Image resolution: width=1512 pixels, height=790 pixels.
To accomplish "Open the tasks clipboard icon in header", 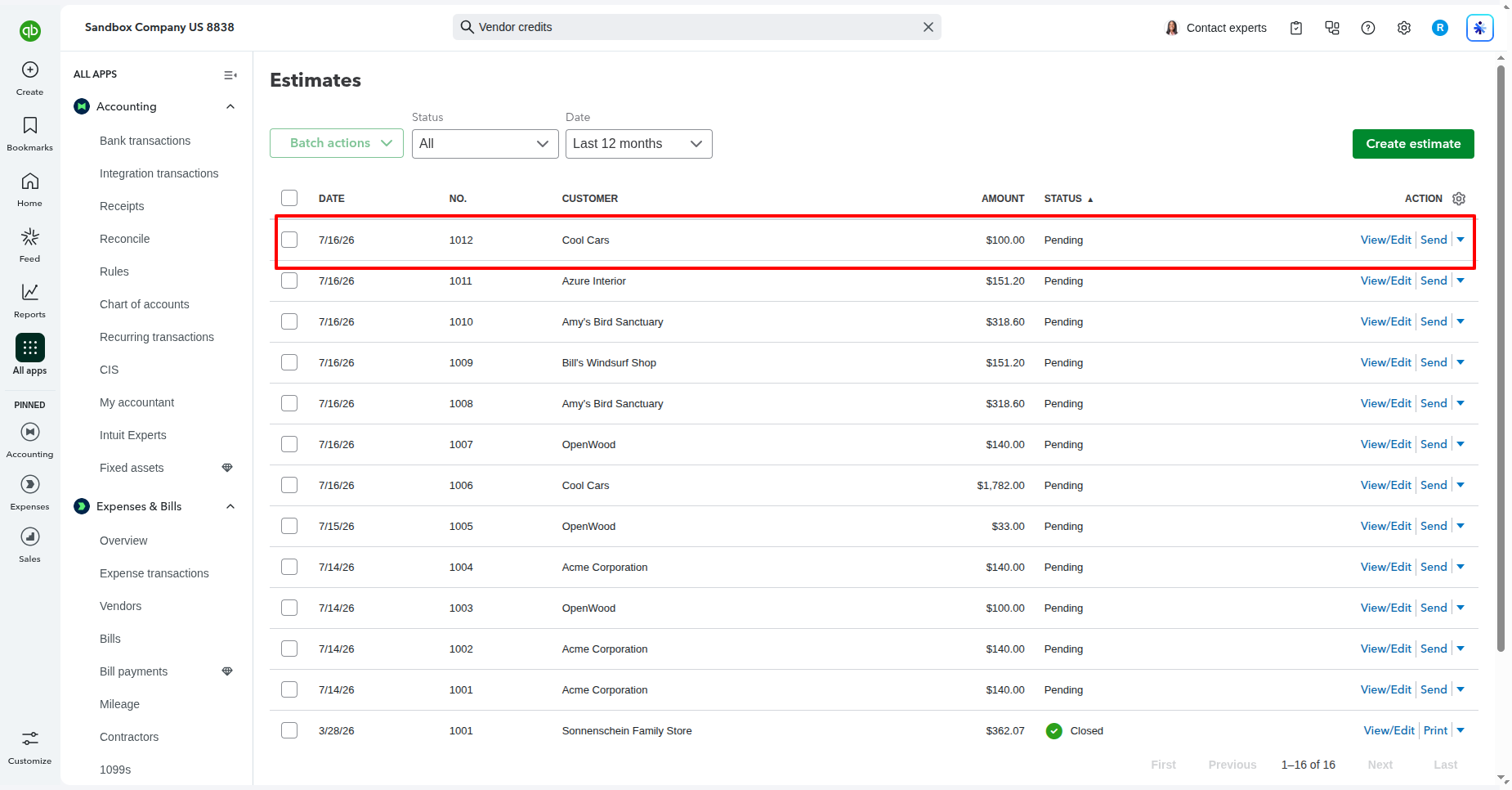I will click(x=1296, y=28).
